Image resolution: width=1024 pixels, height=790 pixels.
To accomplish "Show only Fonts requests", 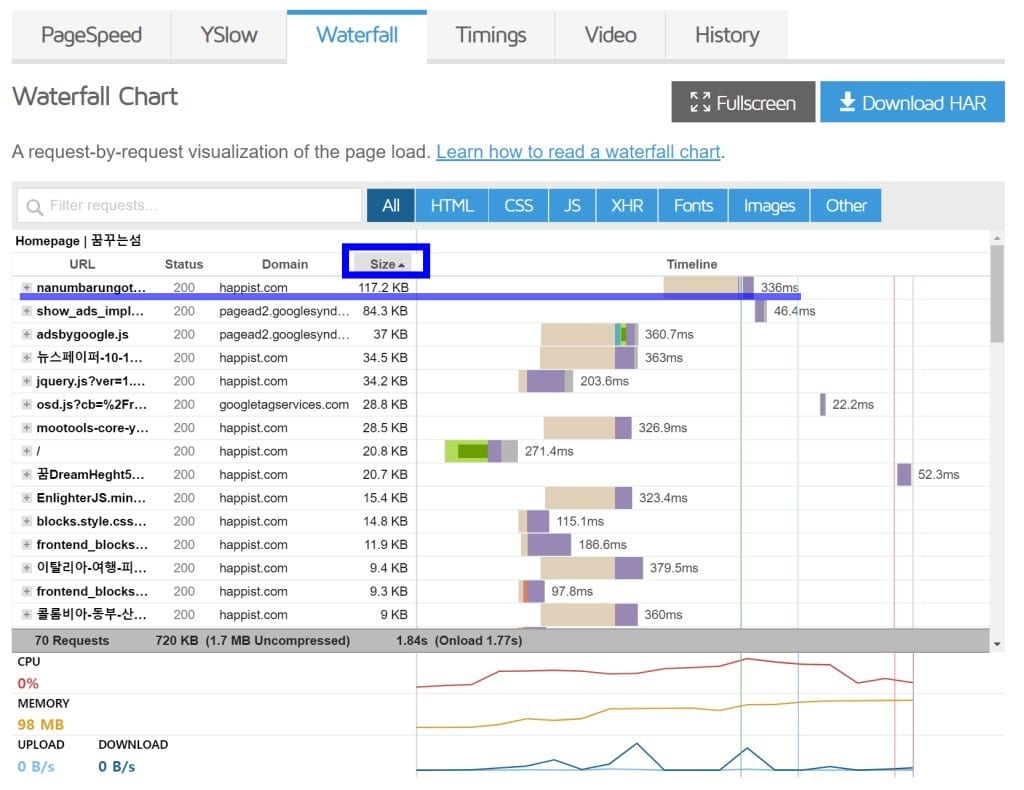I will click(x=693, y=206).
